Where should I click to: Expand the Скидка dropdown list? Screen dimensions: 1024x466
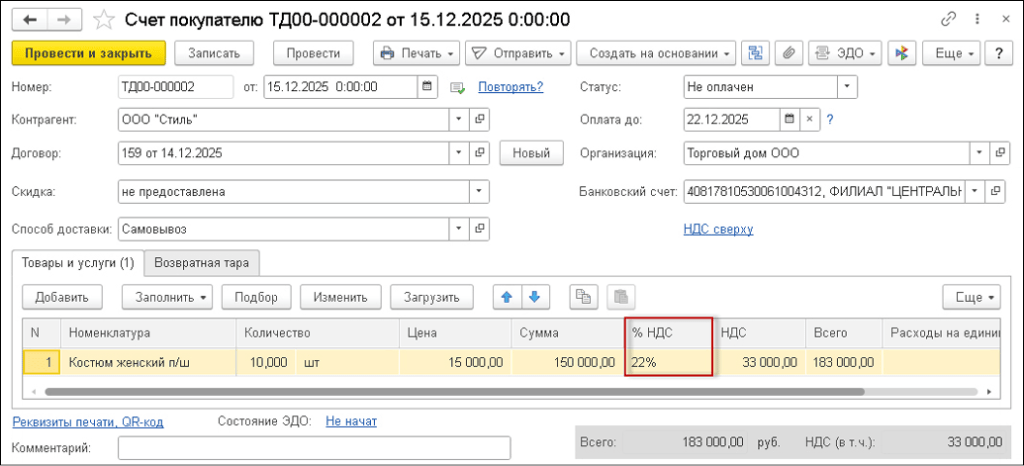(480, 191)
